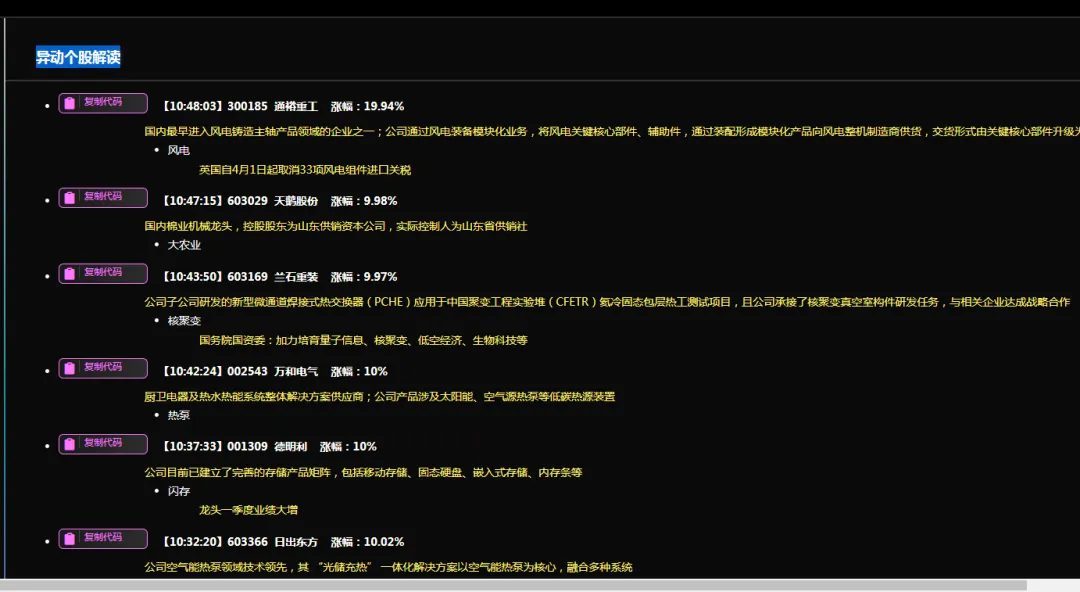
Task: Click the timestamp 【10:42:24】
Action: [x=191, y=371]
